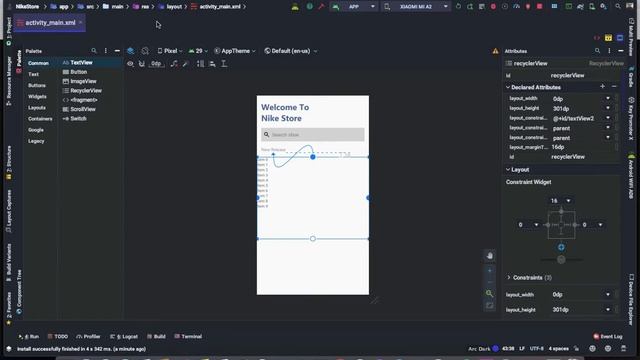Screen dimensions: 640x360
Task: Add a declared attribute with plus
Action: [602, 87]
